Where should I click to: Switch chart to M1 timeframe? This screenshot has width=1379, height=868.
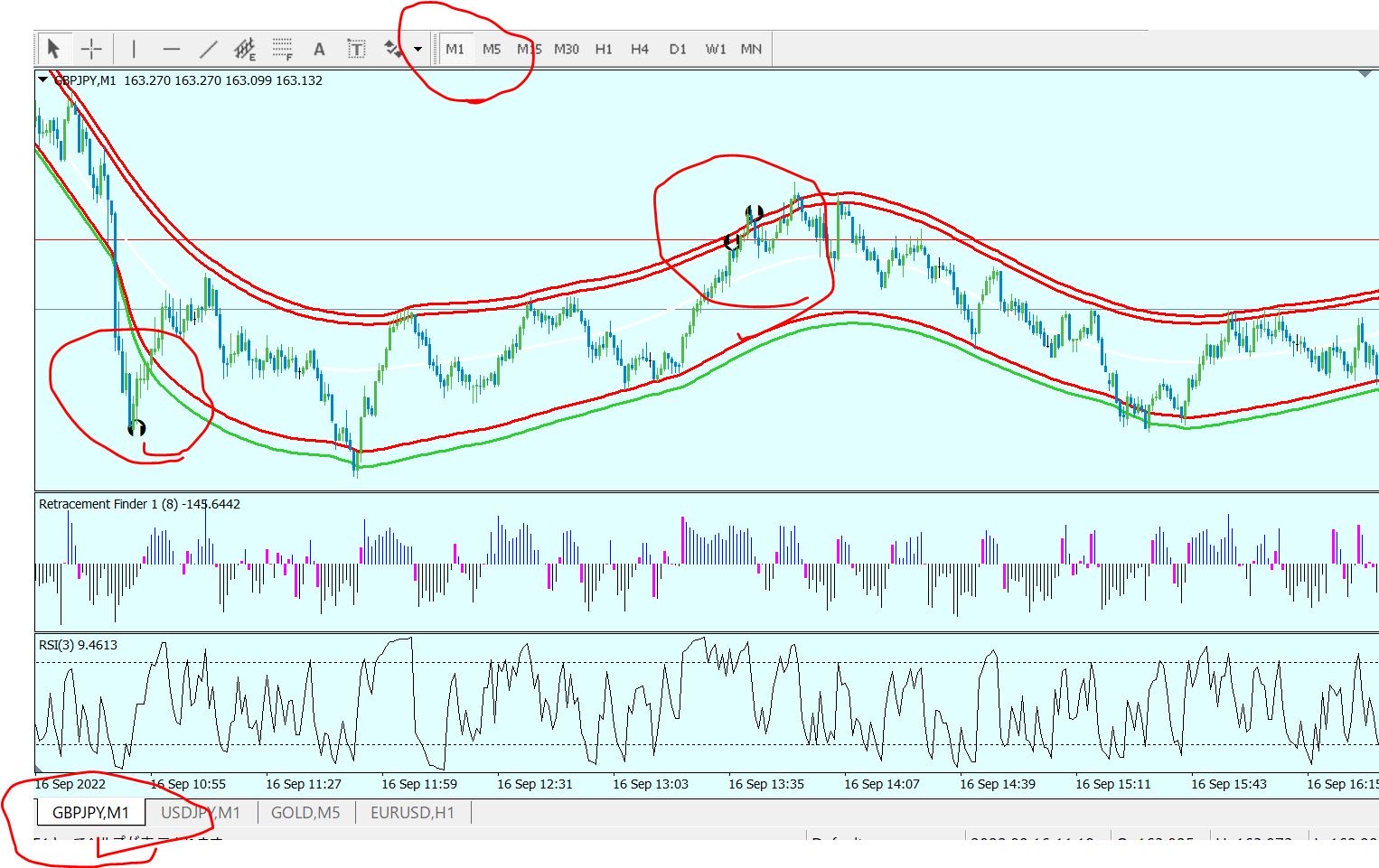(455, 49)
